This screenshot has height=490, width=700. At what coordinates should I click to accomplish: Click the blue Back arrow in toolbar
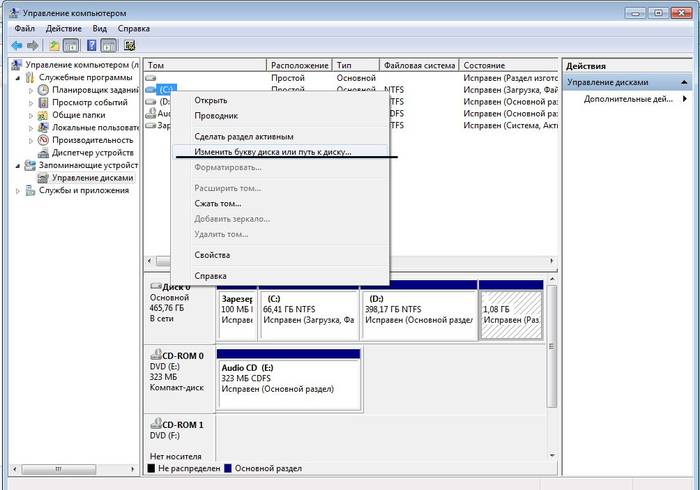point(17,46)
